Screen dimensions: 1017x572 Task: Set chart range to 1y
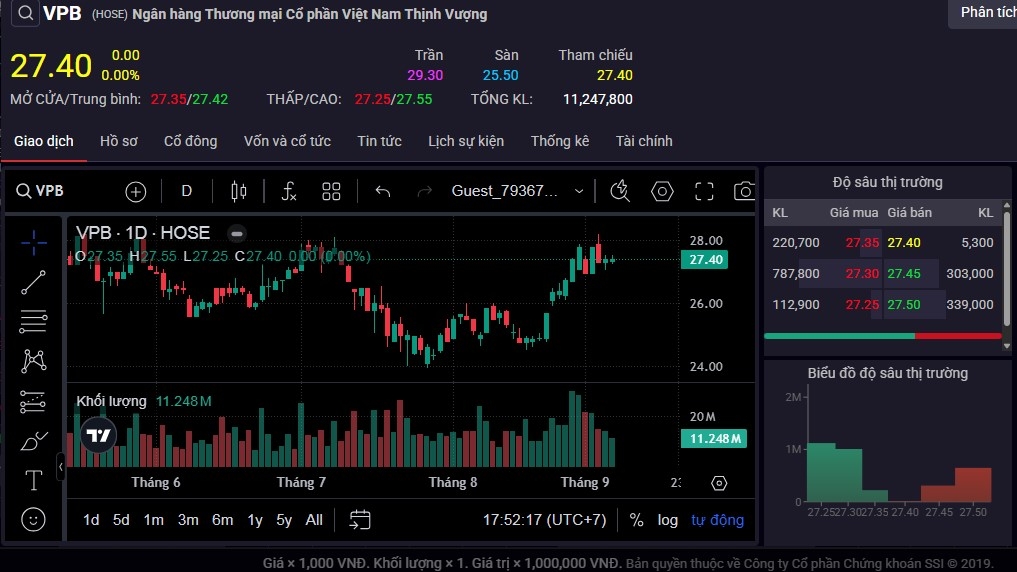[255, 520]
